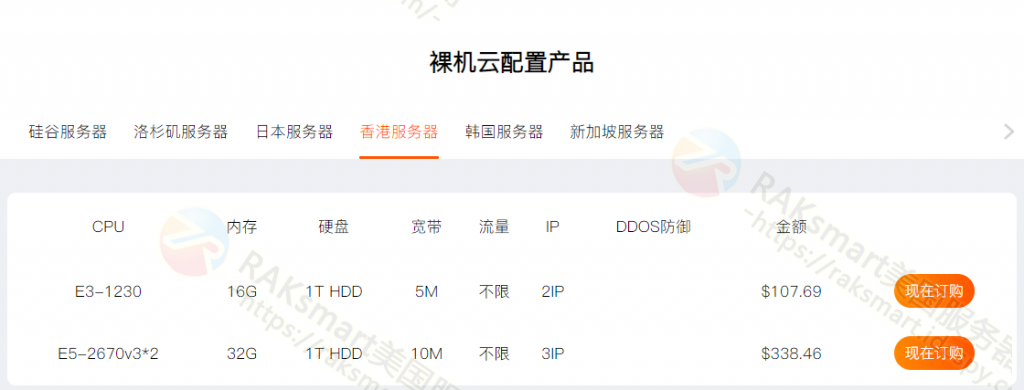Switch to the 韩国服务器 tab
Screen dimensions: 1024x390
[504, 132]
